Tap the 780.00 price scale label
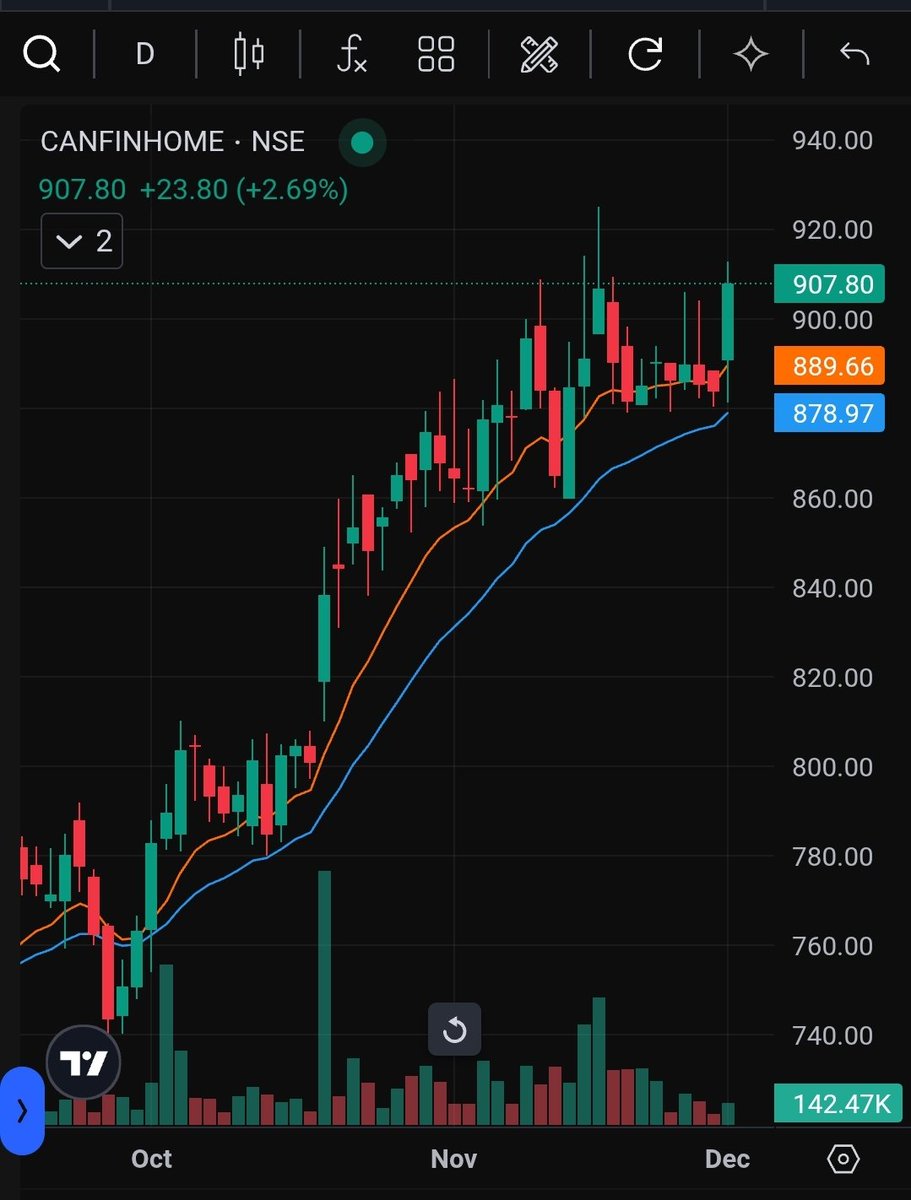911x1200 pixels. [832, 857]
